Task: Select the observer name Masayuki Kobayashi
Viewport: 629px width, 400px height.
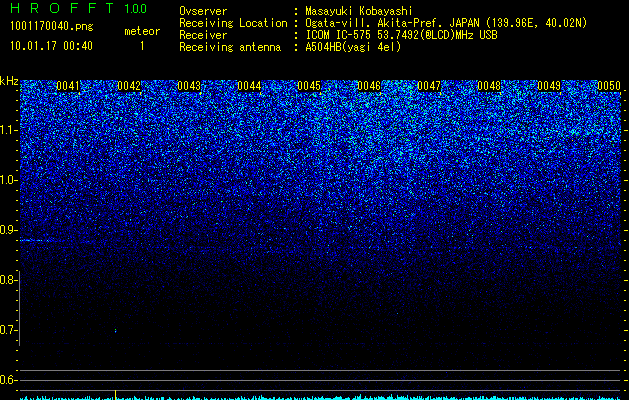Action: [x=359, y=11]
